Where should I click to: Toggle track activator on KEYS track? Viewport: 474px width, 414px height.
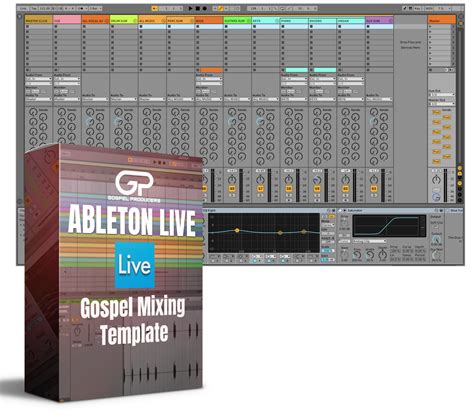[x=260, y=189]
